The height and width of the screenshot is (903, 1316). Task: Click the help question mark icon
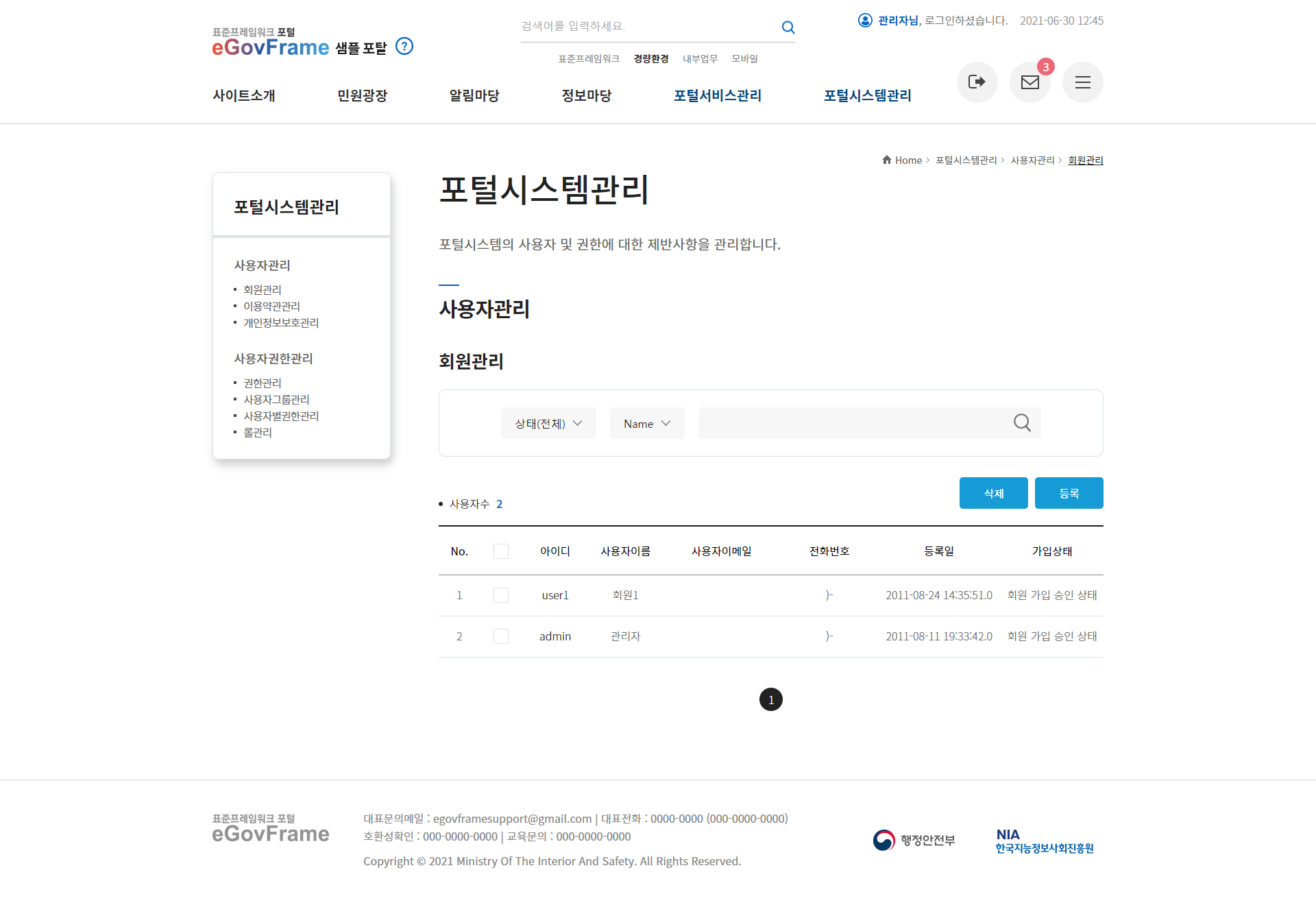(404, 47)
